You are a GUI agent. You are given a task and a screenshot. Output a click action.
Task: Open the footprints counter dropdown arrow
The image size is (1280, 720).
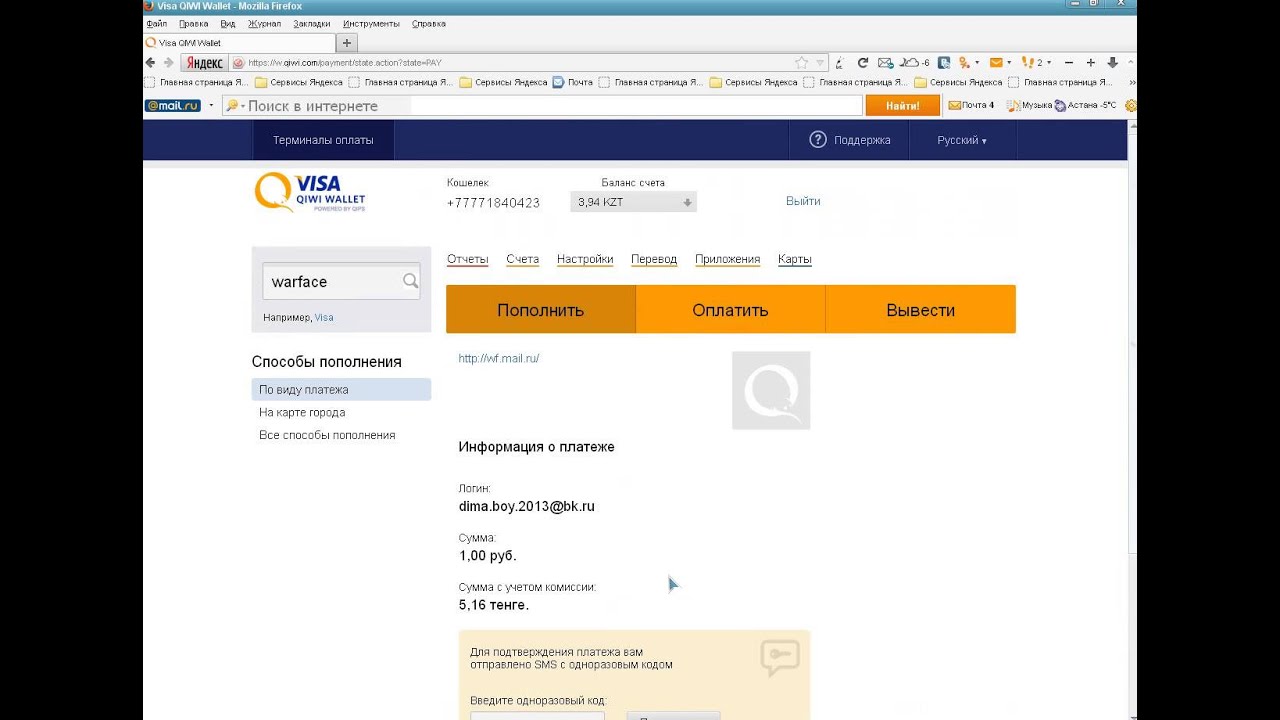(1049, 62)
